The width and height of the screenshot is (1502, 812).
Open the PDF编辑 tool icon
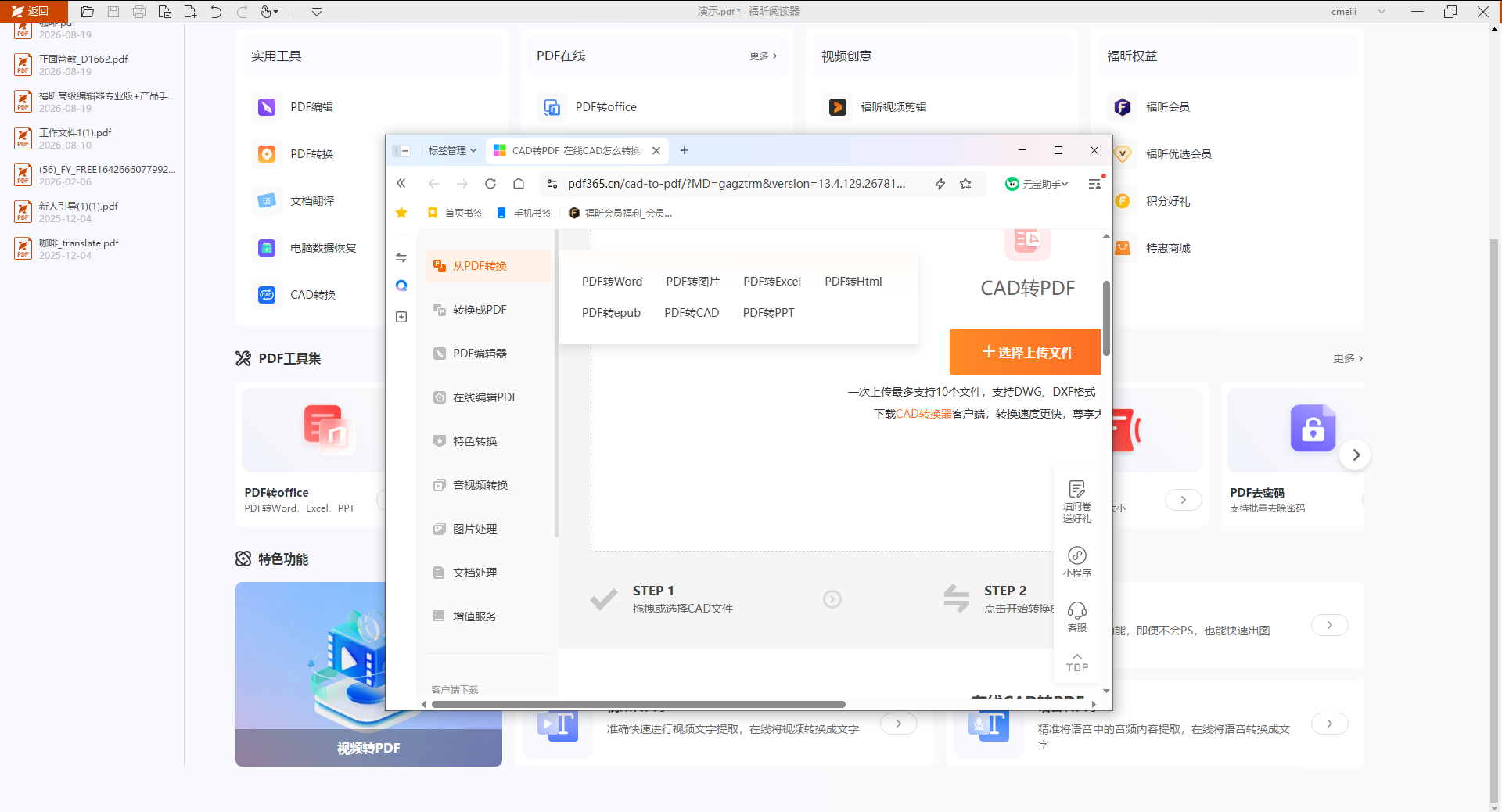(267, 107)
